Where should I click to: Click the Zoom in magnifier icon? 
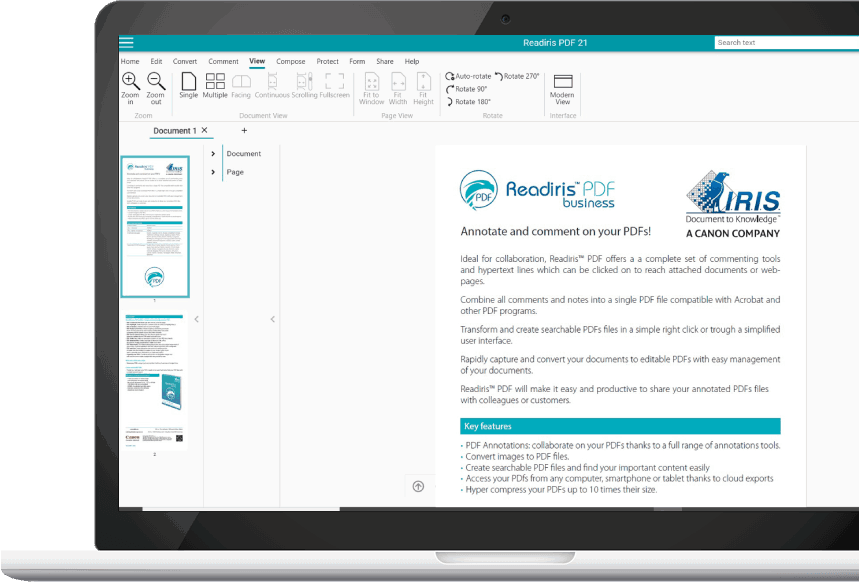(x=131, y=82)
